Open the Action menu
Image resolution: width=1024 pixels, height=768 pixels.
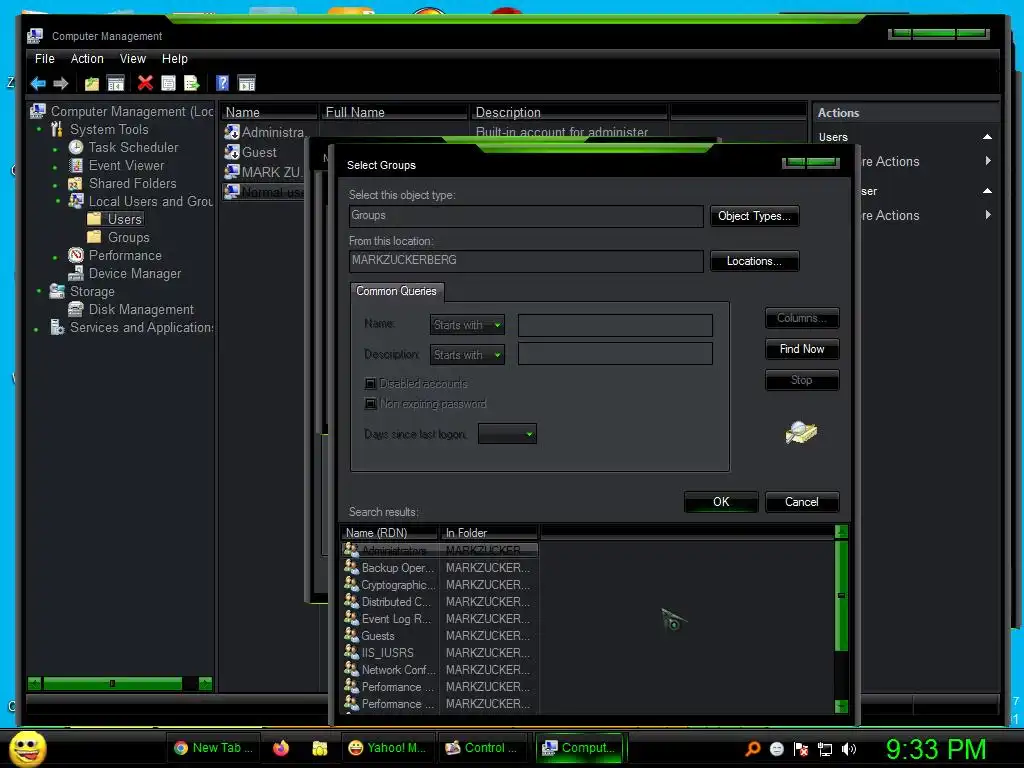(x=87, y=59)
